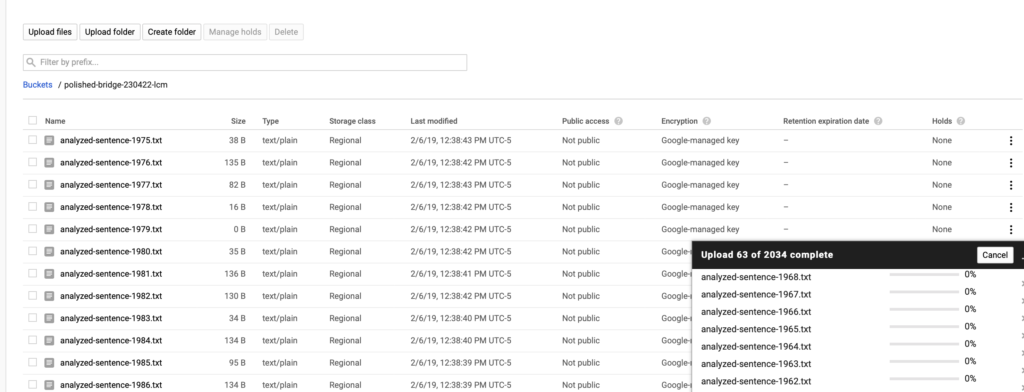Viewport: 1024px width, 392px height.
Task: Focus the Filter by prefix field
Action: pos(245,62)
